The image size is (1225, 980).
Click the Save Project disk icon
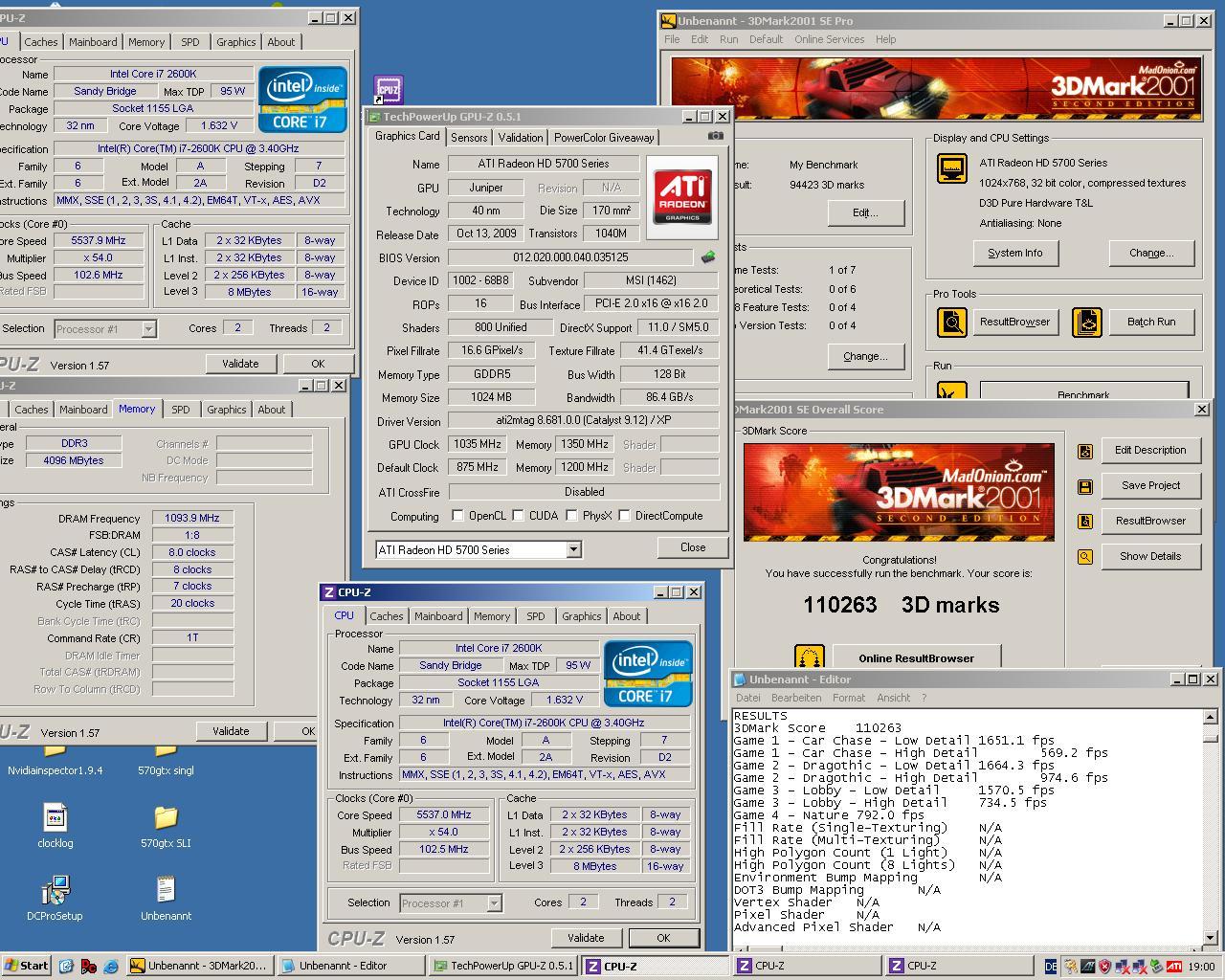[x=1085, y=486]
